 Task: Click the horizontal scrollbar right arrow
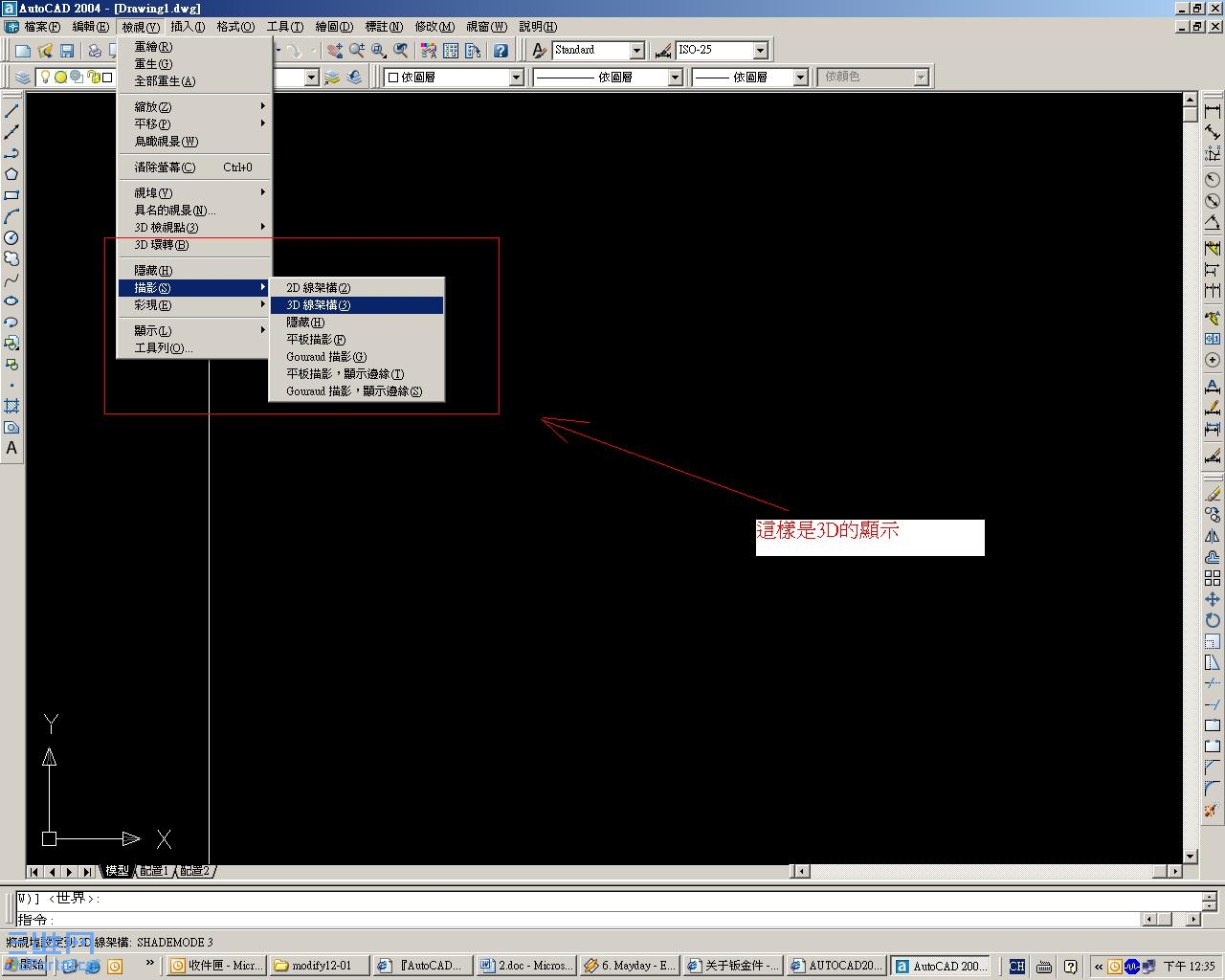[1173, 871]
